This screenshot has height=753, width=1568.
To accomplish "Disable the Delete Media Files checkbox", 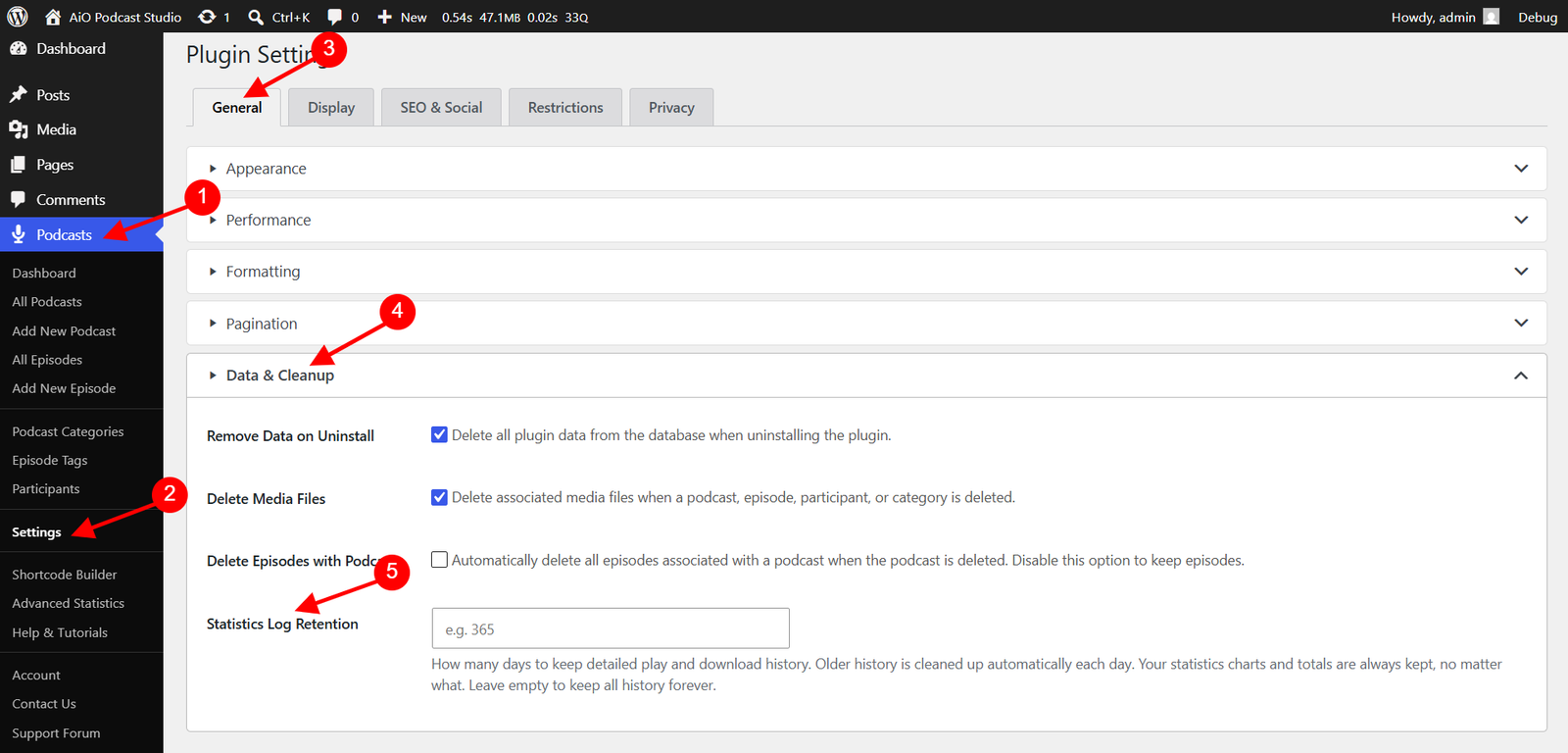I will (440, 497).
